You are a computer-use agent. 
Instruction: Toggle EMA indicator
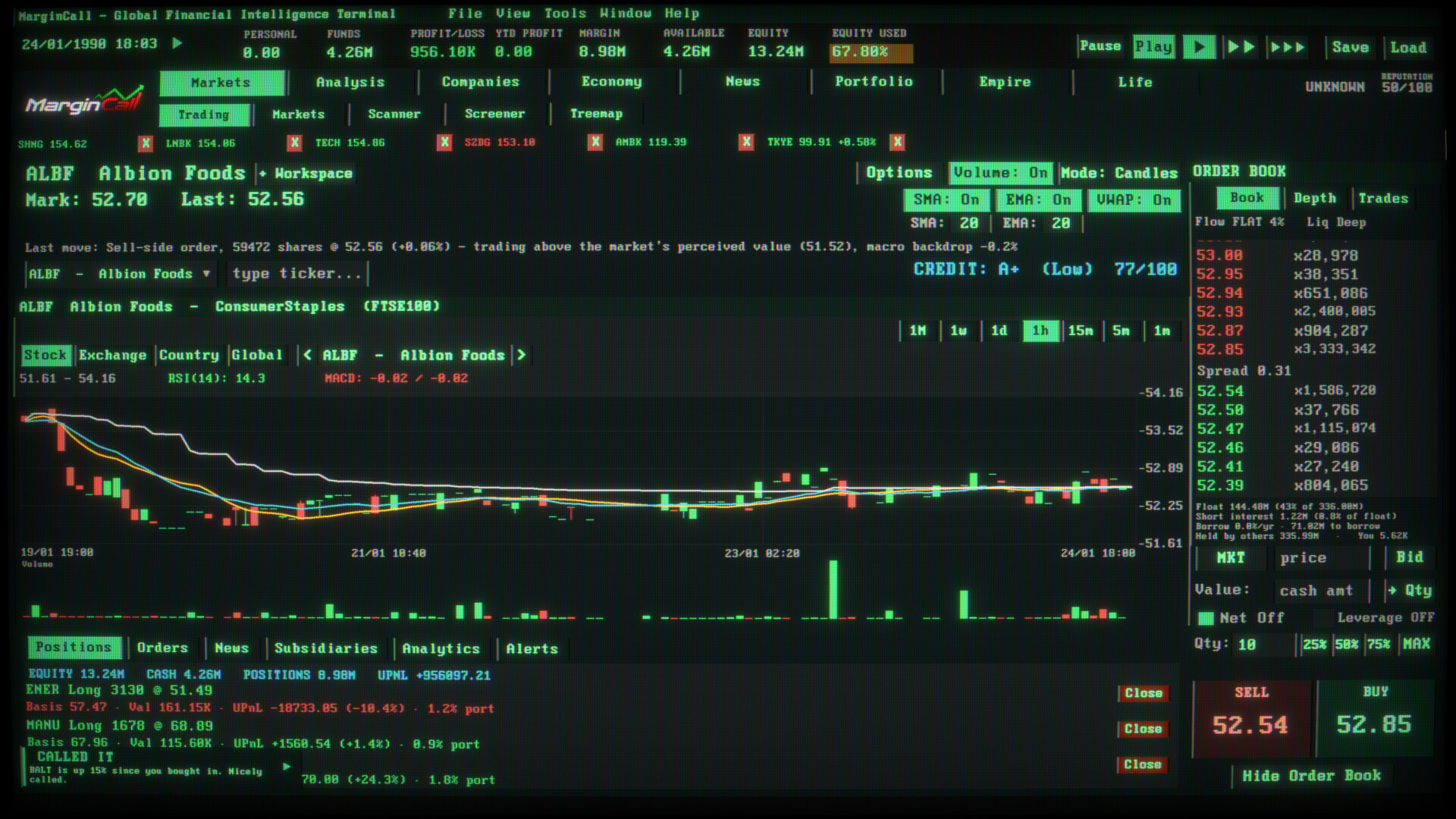(x=1038, y=200)
